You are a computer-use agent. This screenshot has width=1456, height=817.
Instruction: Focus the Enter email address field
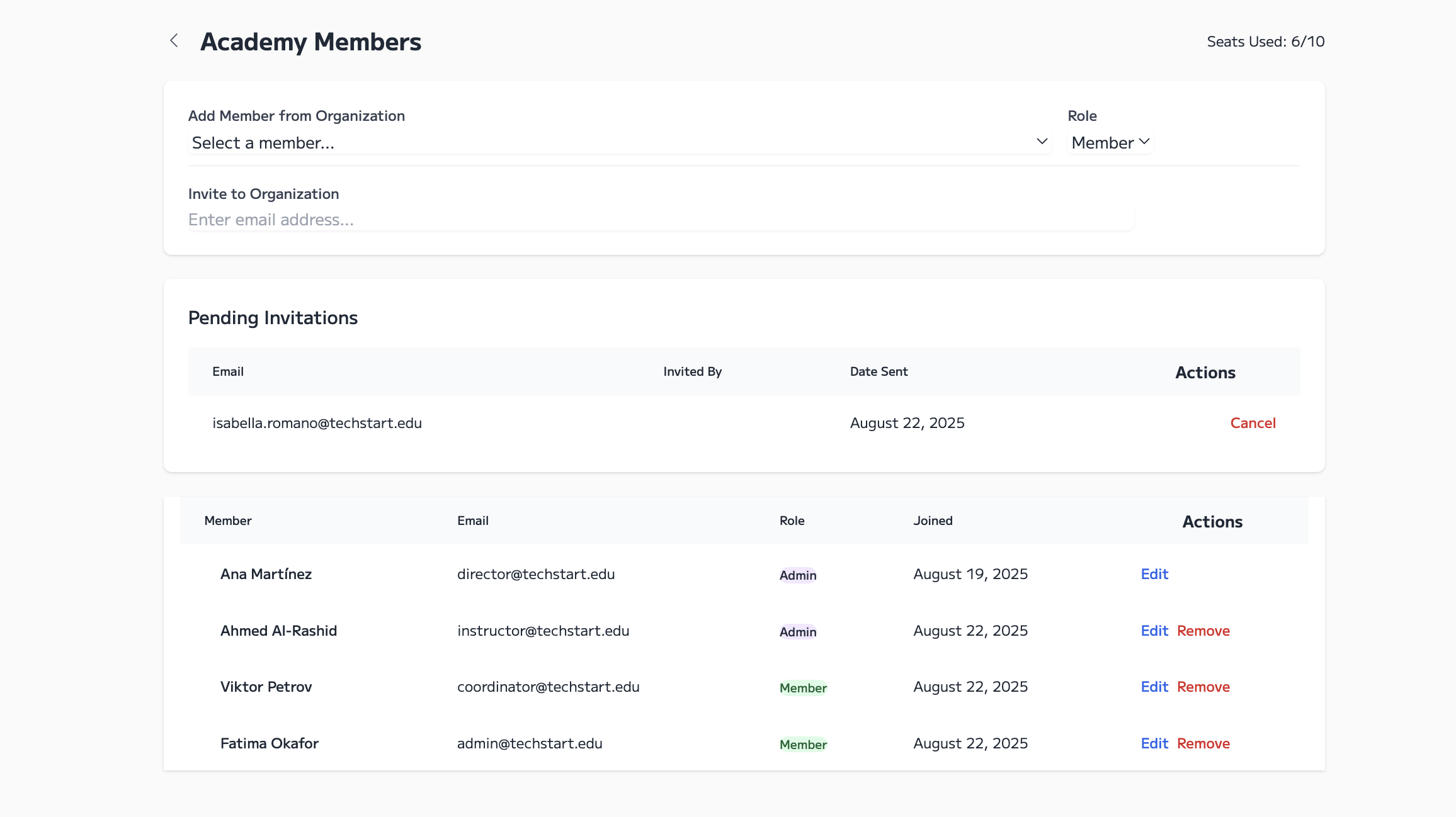(660, 220)
